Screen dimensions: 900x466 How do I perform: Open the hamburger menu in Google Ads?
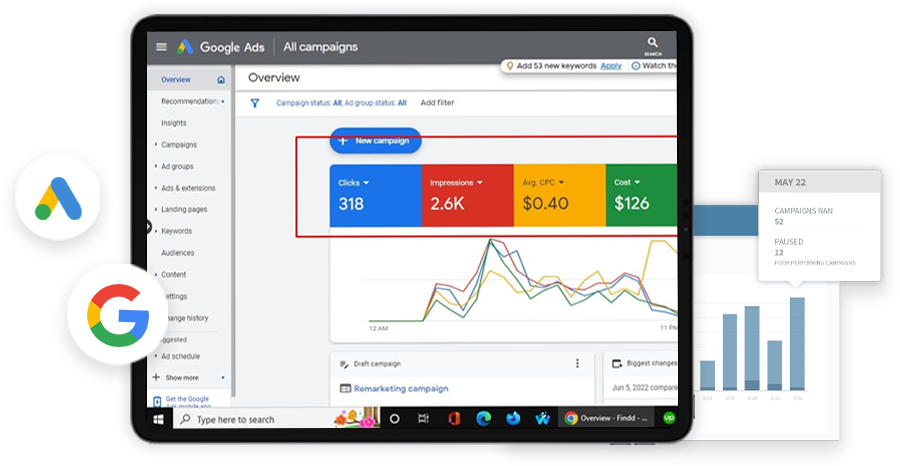[x=161, y=47]
